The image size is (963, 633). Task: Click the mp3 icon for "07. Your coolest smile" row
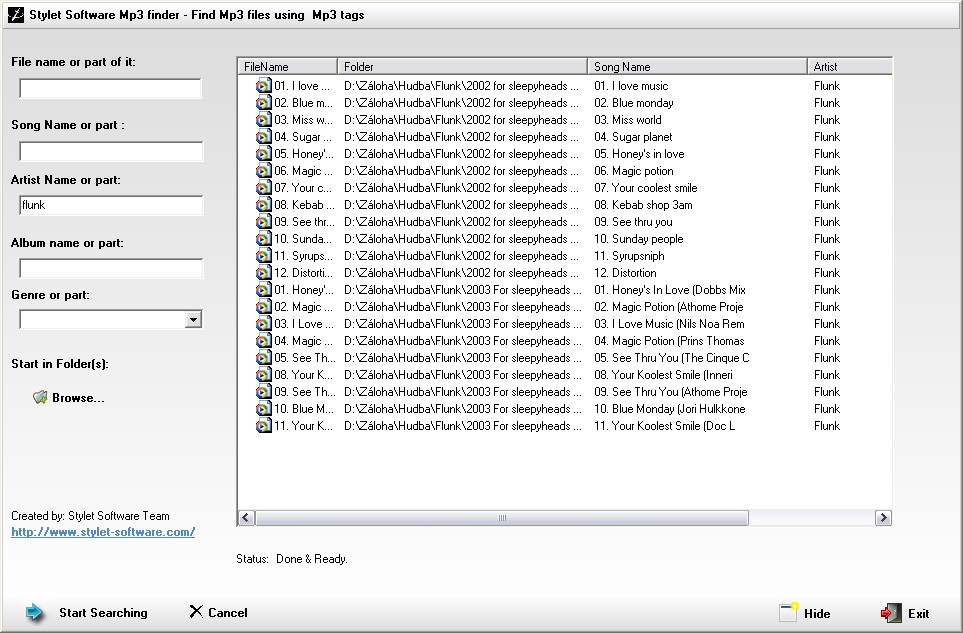[263, 188]
